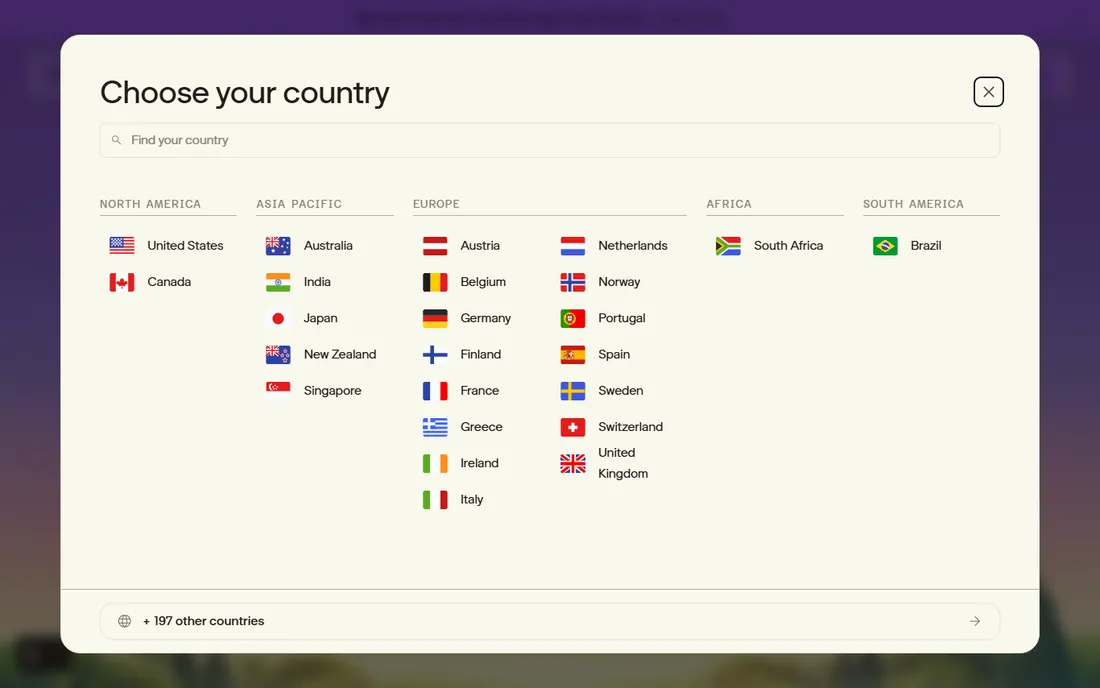The height and width of the screenshot is (688, 1100).
Task: Select Portugal country name
Action: [x=622, y=318]
